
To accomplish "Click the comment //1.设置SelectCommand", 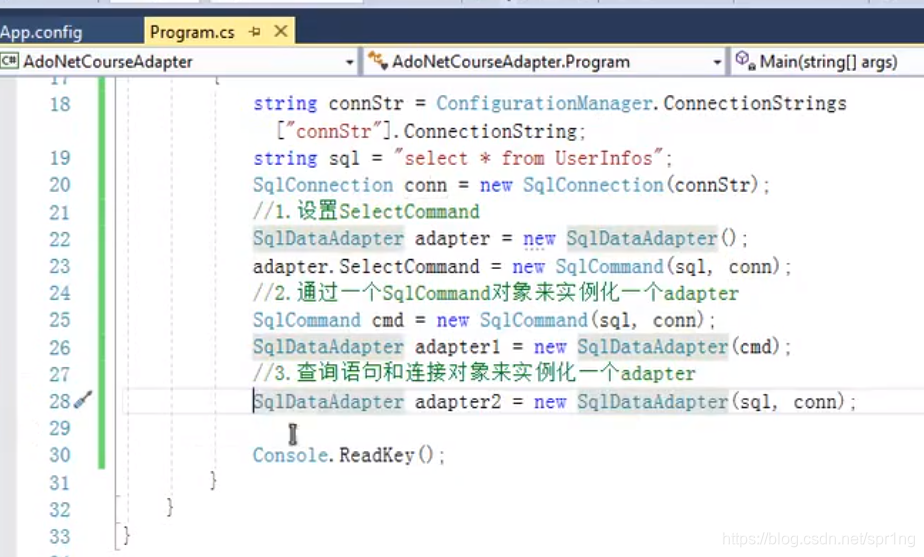I will pos(367,211).
